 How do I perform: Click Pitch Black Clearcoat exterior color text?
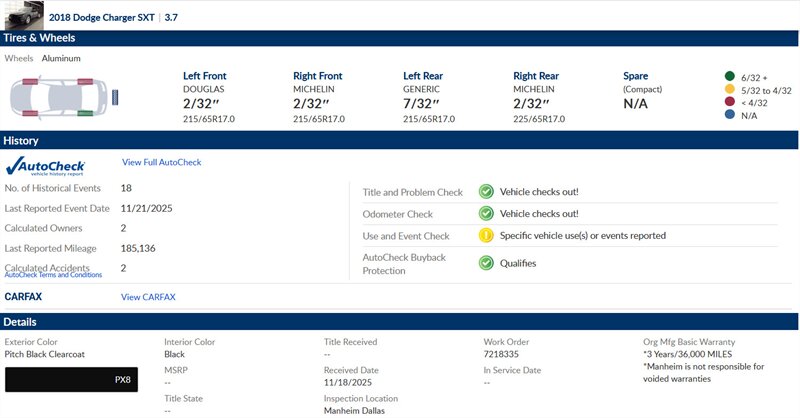point(44,354)
